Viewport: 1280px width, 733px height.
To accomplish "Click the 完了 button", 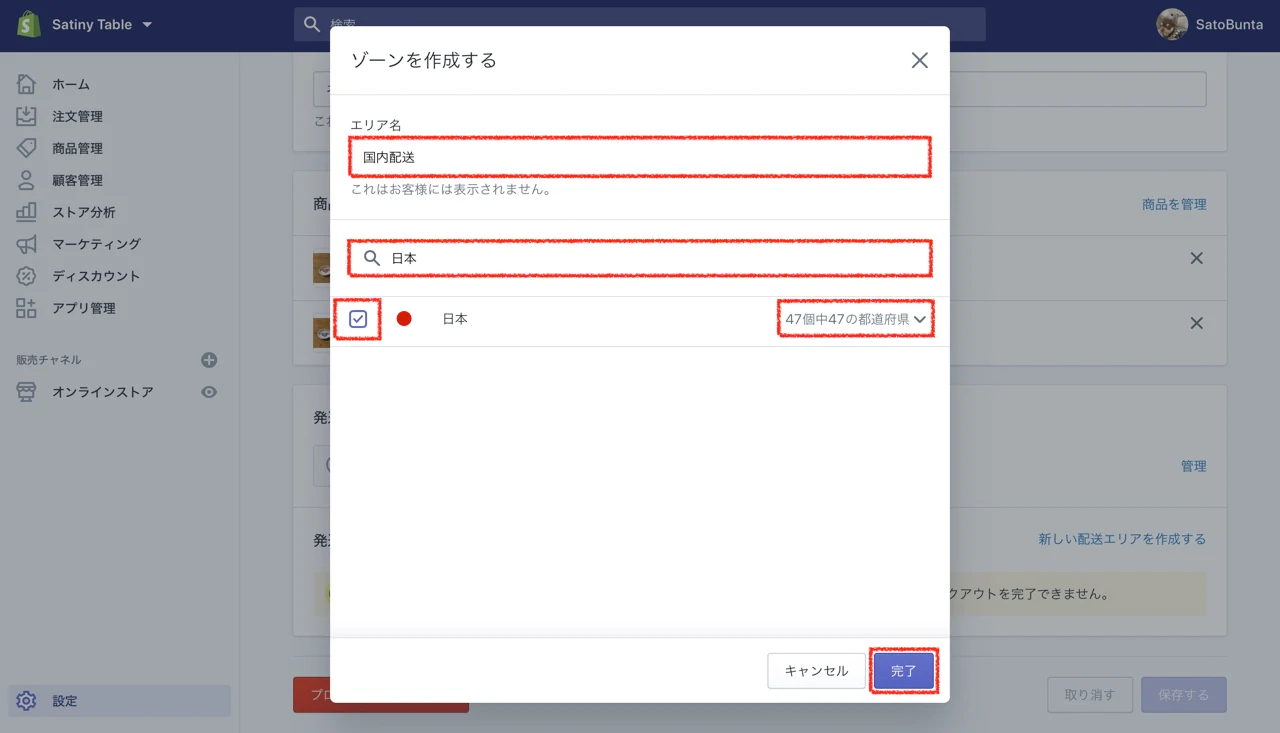I will tap(903, 671).
